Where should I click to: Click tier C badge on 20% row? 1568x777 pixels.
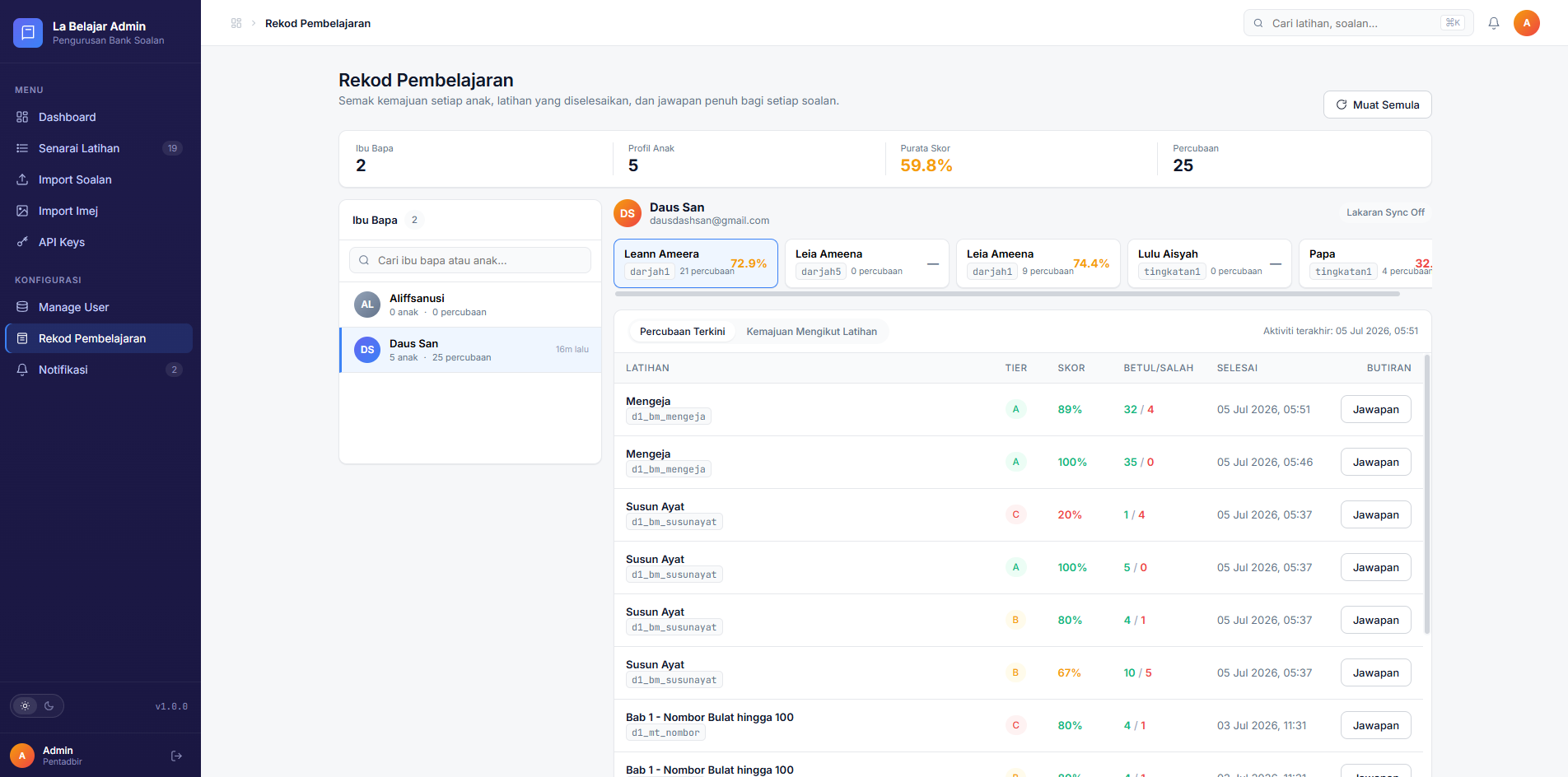tap(1015, 514)
